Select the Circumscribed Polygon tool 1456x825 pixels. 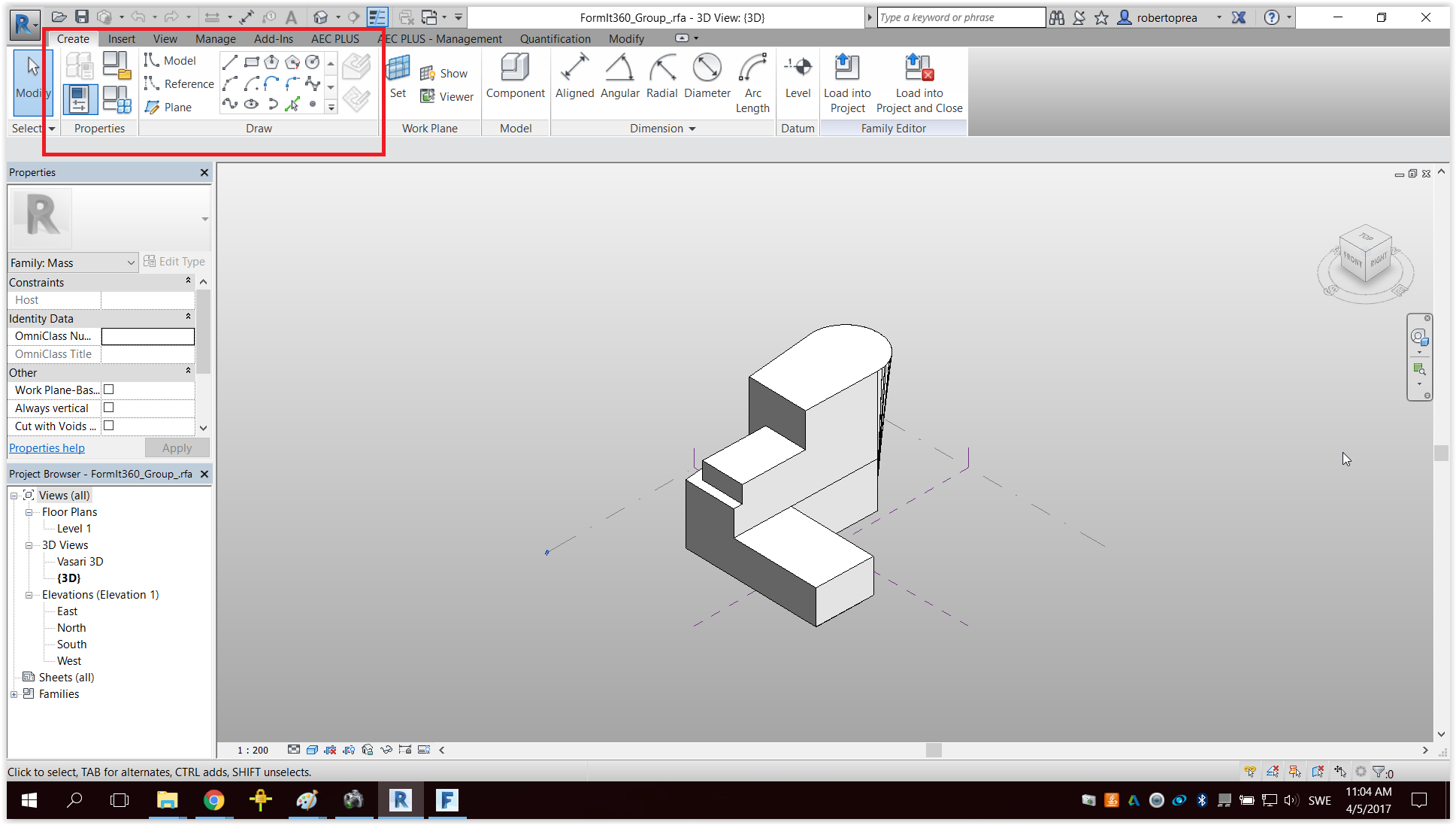pyautogui.click(x=292, y=62)
